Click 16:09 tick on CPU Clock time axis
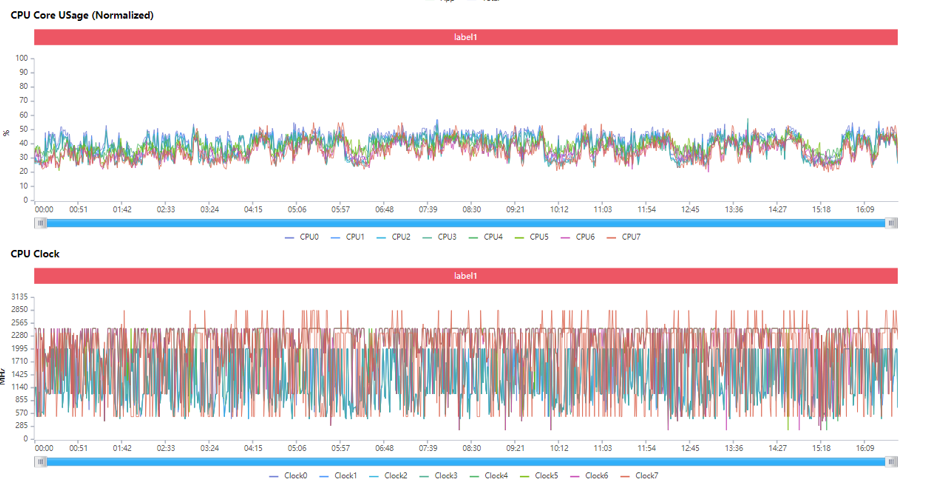This screenshot has height=493, width=934. point(865,448)
